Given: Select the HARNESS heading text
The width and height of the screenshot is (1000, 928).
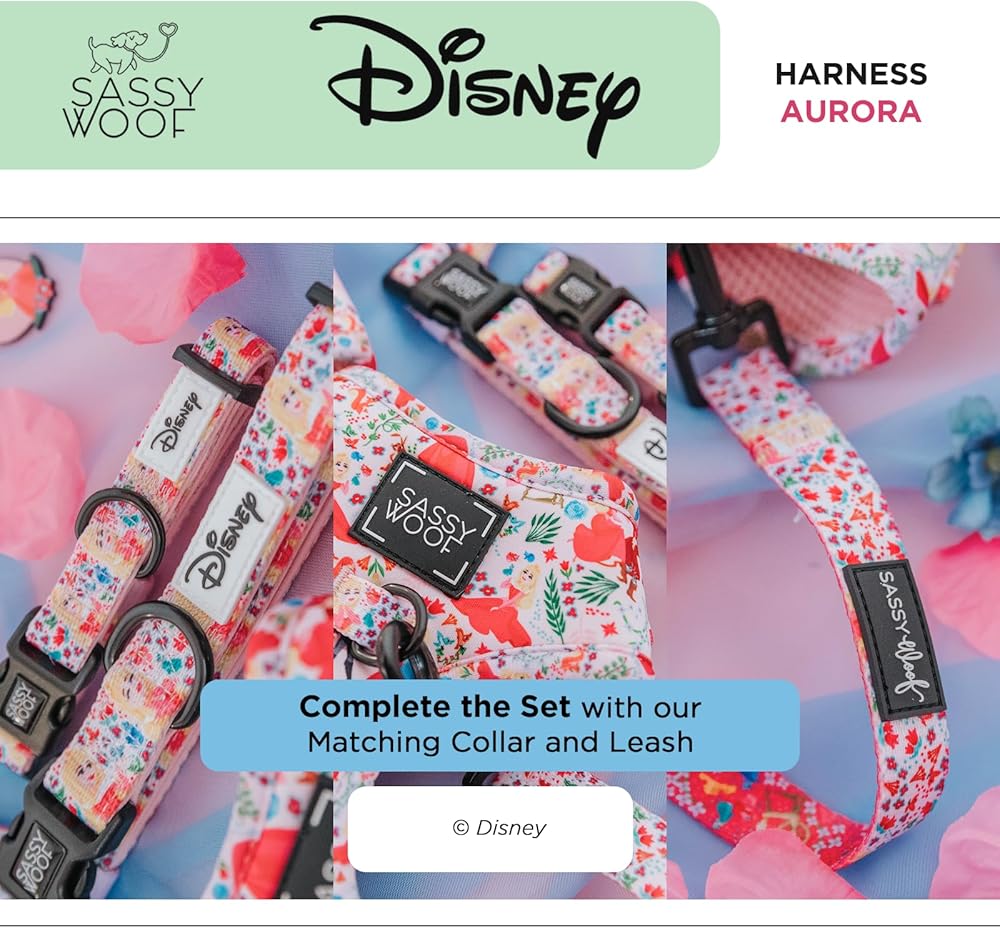Looking at the screenshot, I should pyautogui.click(x=851, y=75).
